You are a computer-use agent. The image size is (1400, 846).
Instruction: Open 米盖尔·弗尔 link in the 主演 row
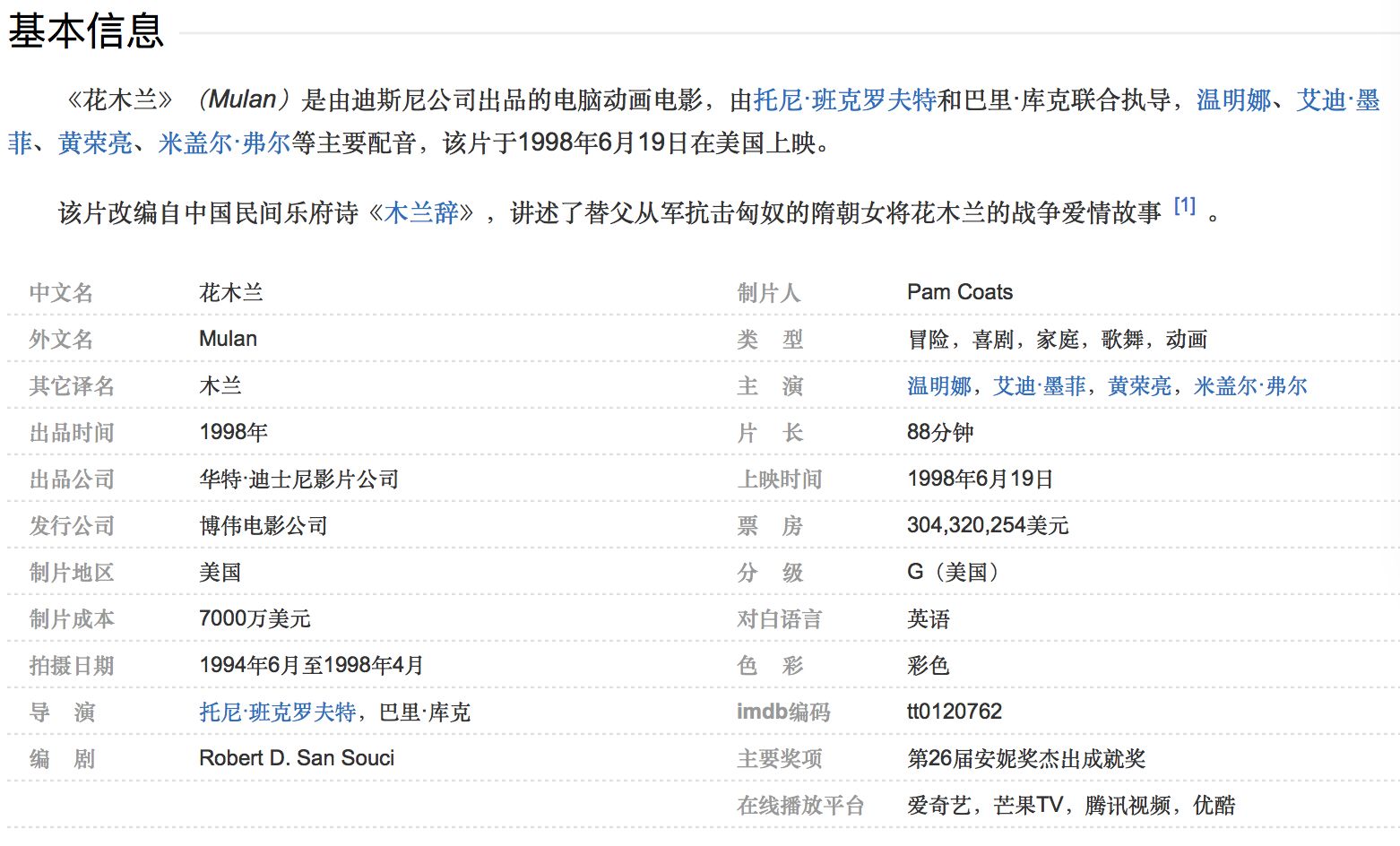pos(1250,386)
